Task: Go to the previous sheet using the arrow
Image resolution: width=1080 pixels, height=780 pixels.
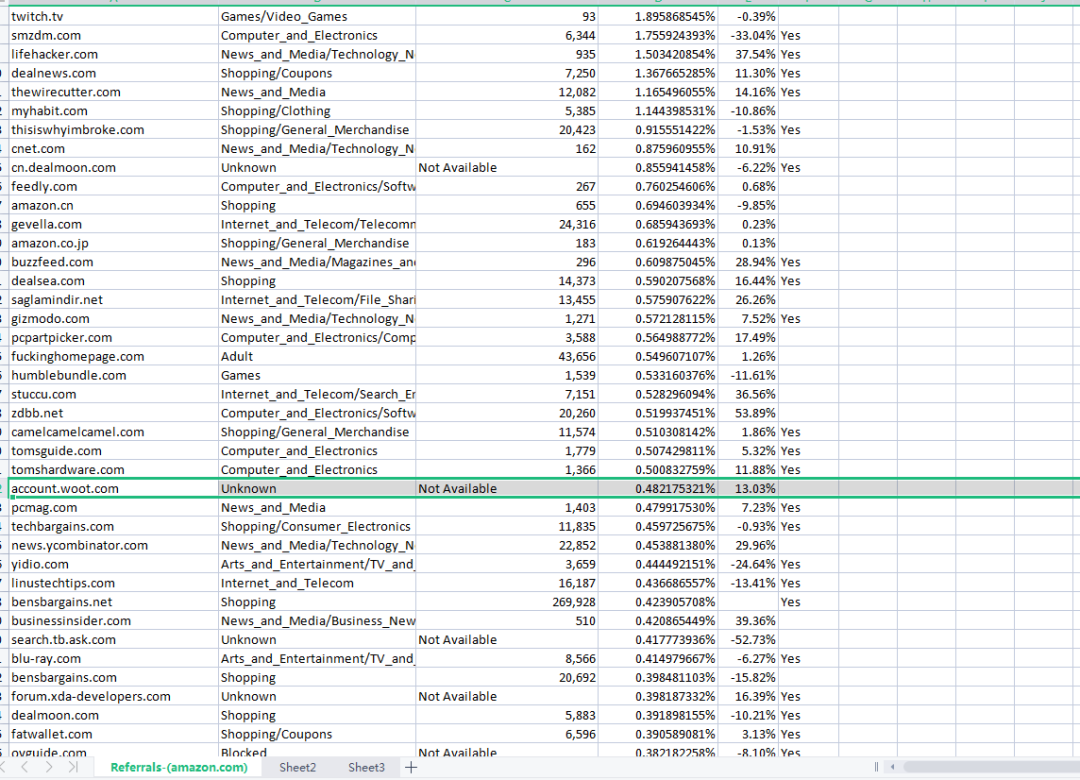Action: point(25,767)
